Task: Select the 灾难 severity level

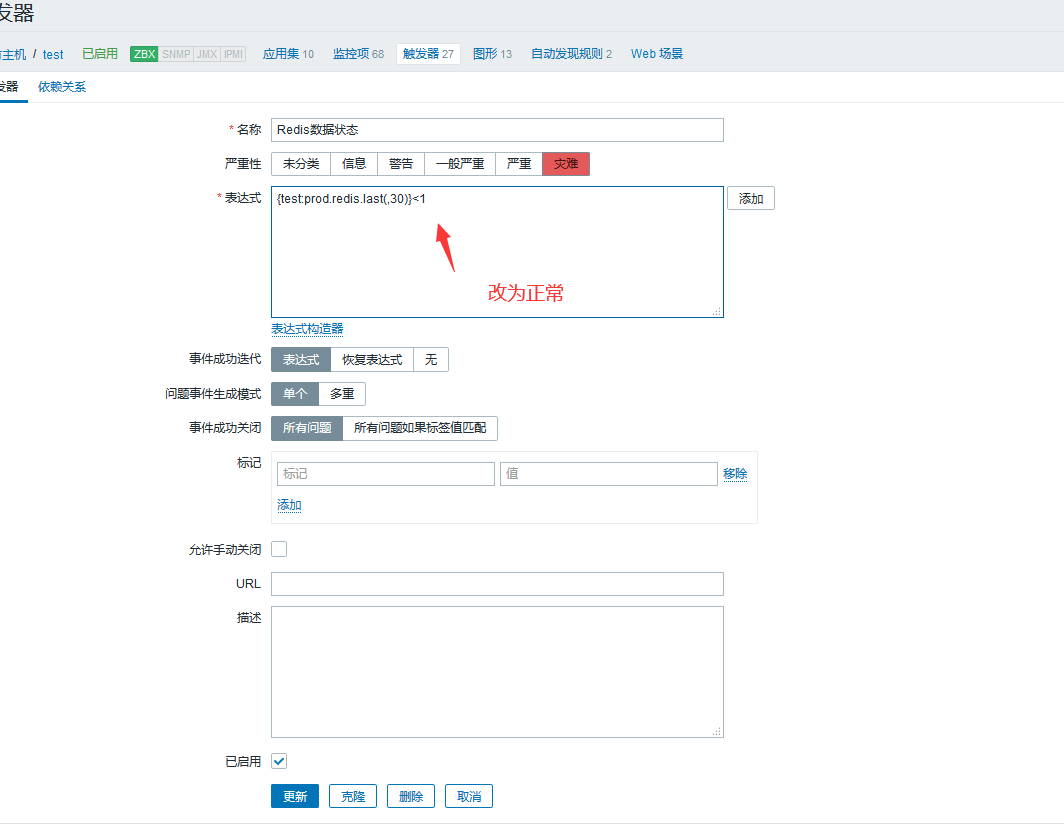Action: (566, 164)
